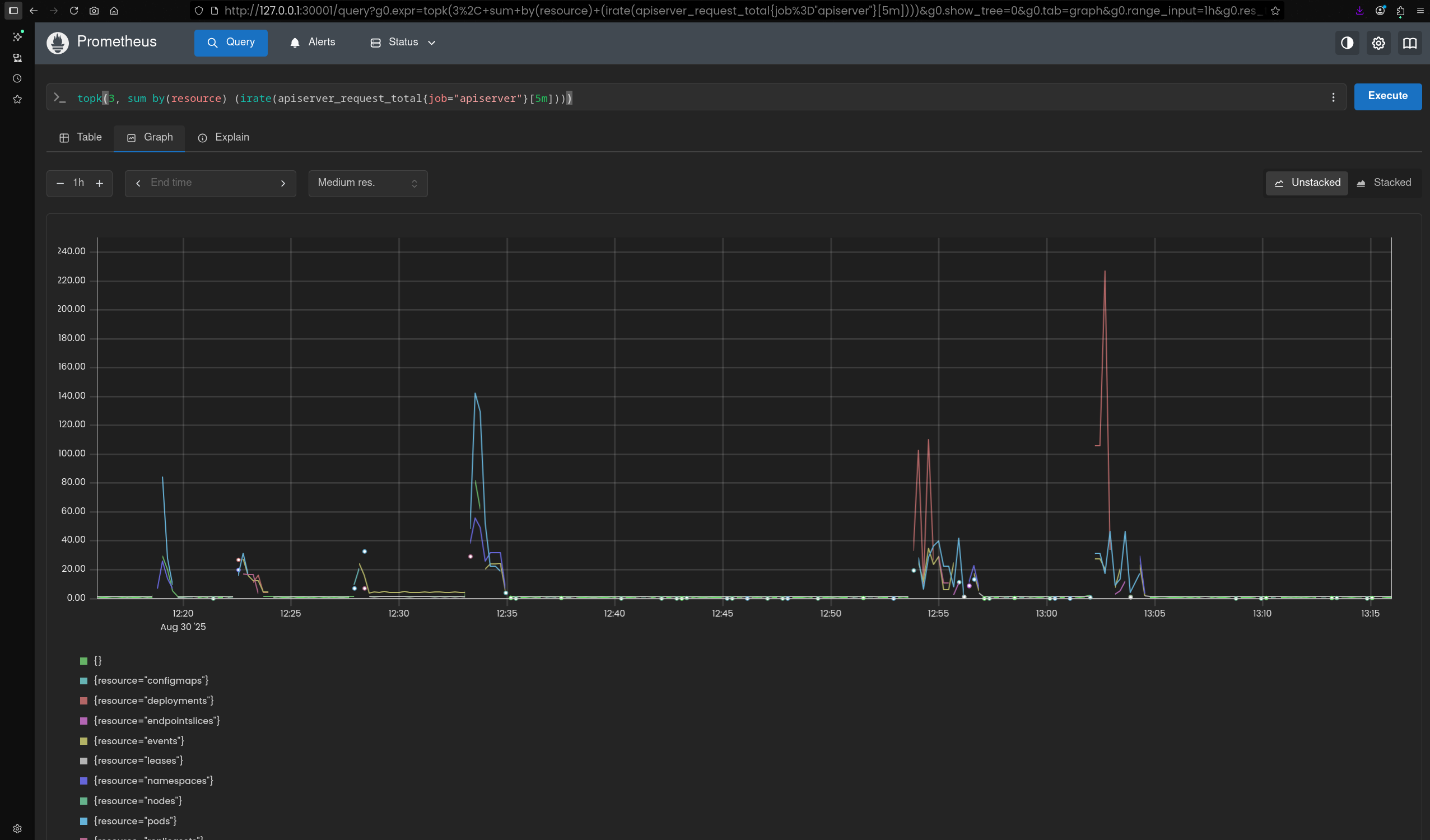Viewport: 1430px width, 840px height.
Task: Toggle the browser sidebar panel icon
Action: tap(13, 11)
